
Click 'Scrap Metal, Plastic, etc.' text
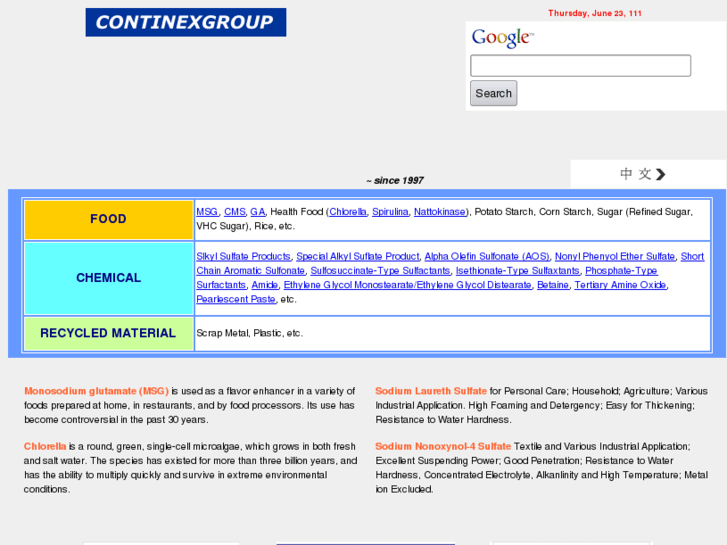click(249, 333)
